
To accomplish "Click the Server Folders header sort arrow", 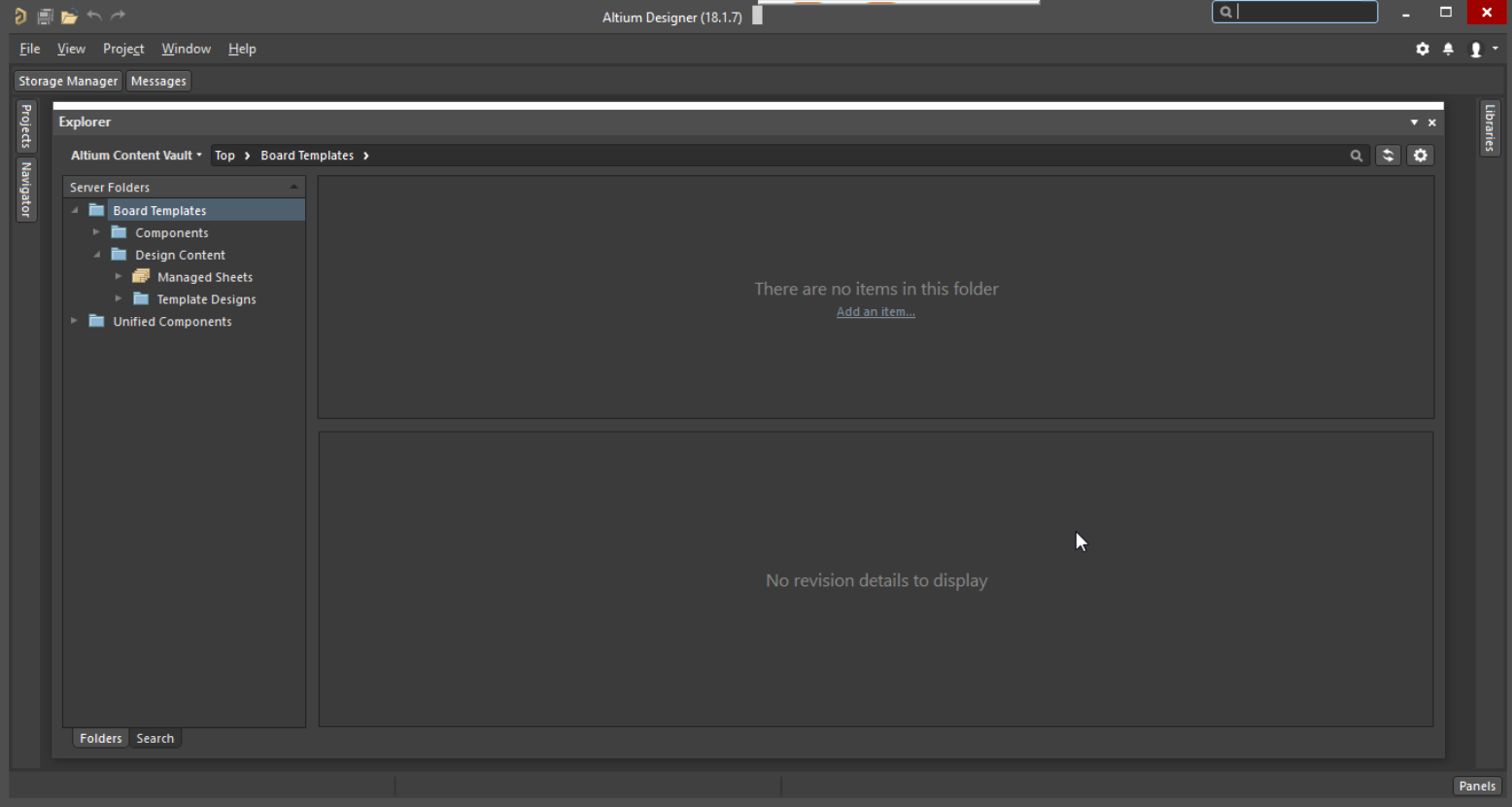I will [x=293, y=187].
